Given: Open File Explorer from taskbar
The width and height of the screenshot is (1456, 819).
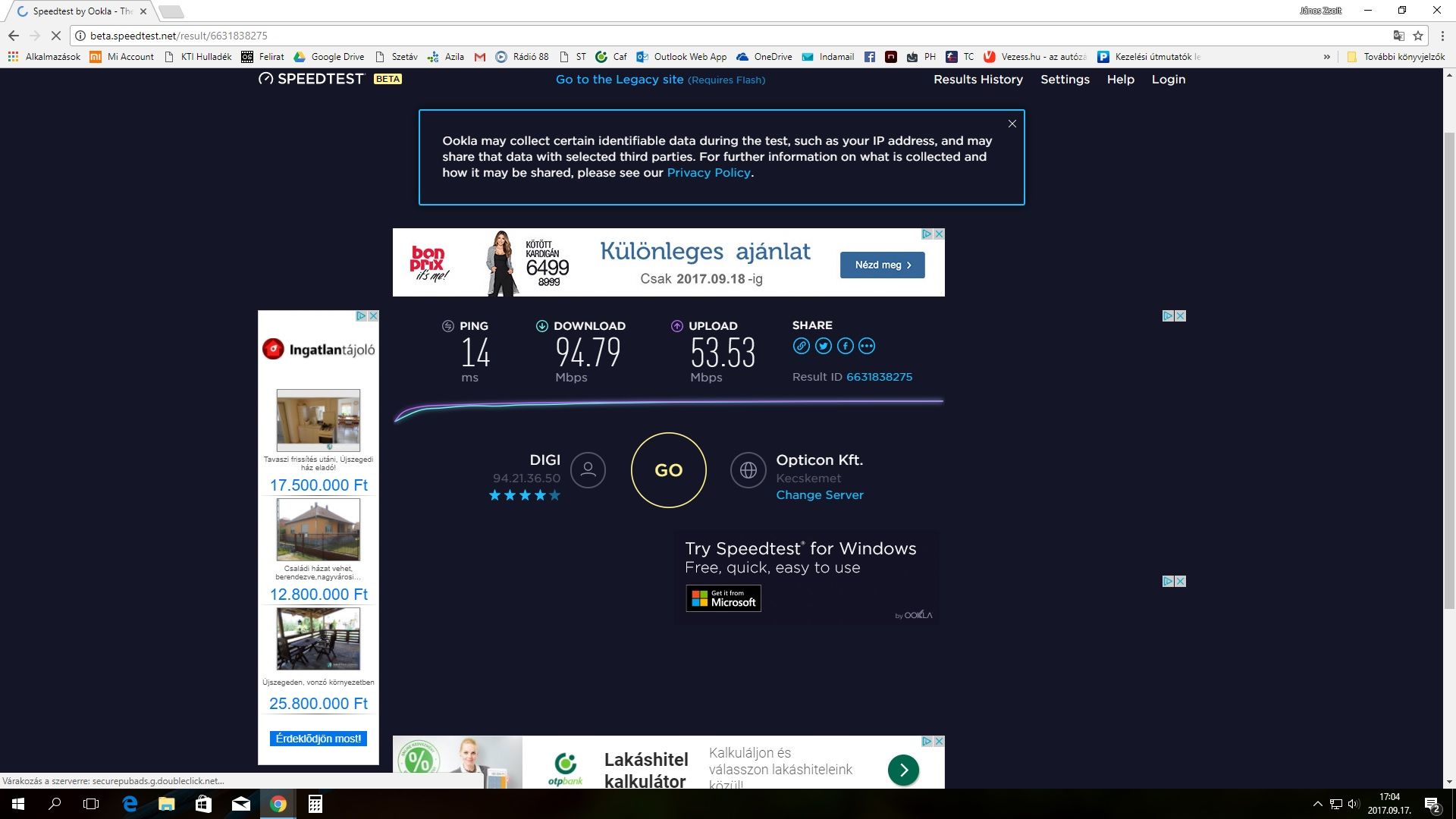Looking at the screenshot, I should [167, 804].
